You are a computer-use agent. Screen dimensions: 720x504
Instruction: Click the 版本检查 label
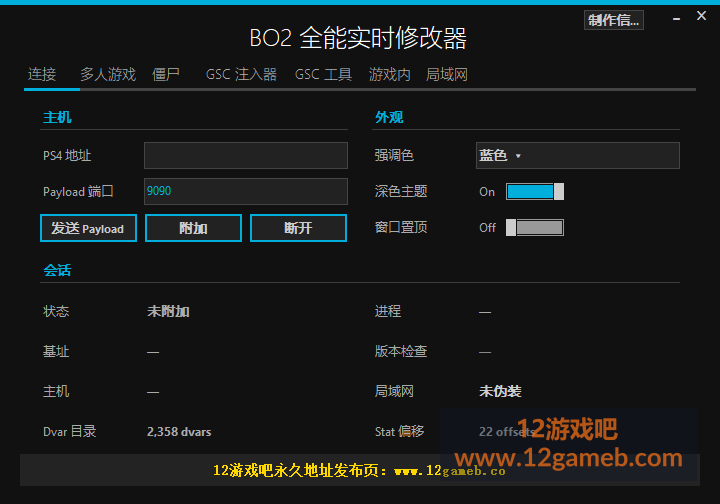point(401,352)
